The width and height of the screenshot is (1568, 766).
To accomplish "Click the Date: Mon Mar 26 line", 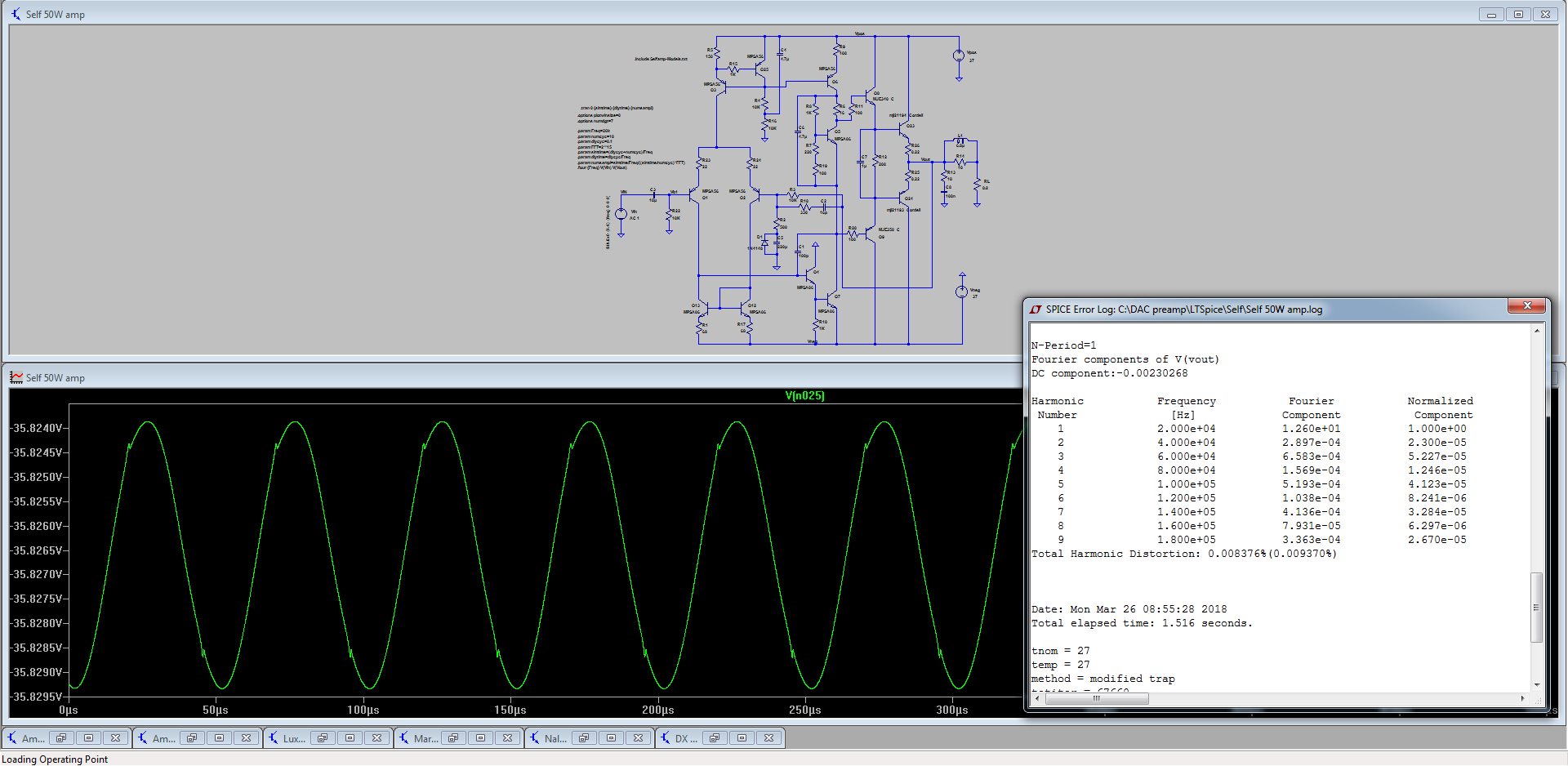I will pyautogui.click(x=1129, y=609).
